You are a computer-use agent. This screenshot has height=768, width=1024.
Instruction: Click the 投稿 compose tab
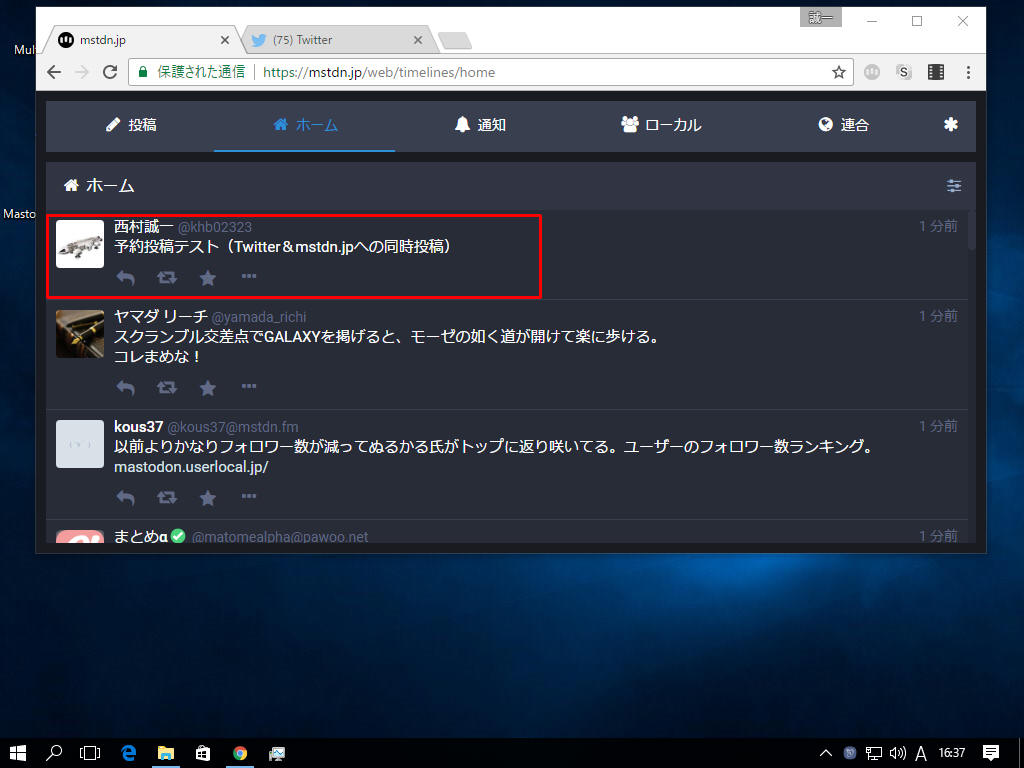click(131, 125)
